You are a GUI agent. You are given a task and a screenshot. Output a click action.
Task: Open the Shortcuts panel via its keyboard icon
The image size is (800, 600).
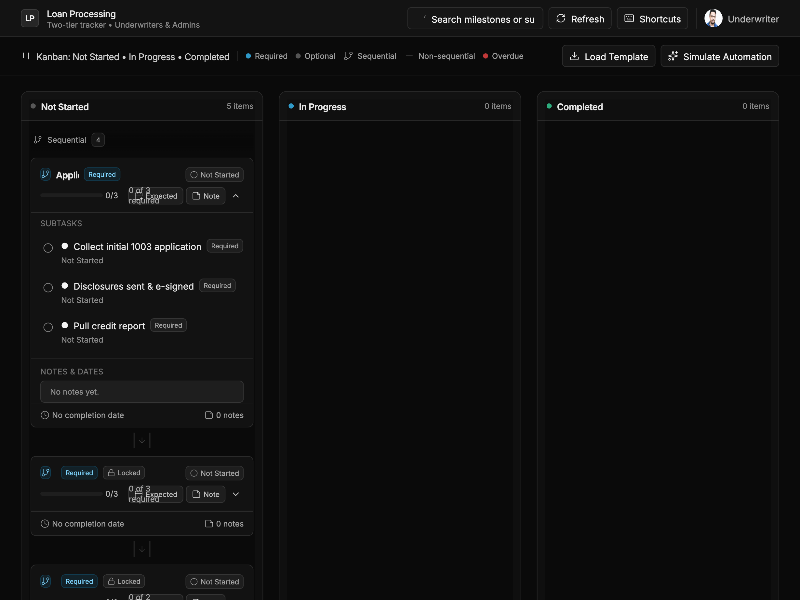(629, 18)
